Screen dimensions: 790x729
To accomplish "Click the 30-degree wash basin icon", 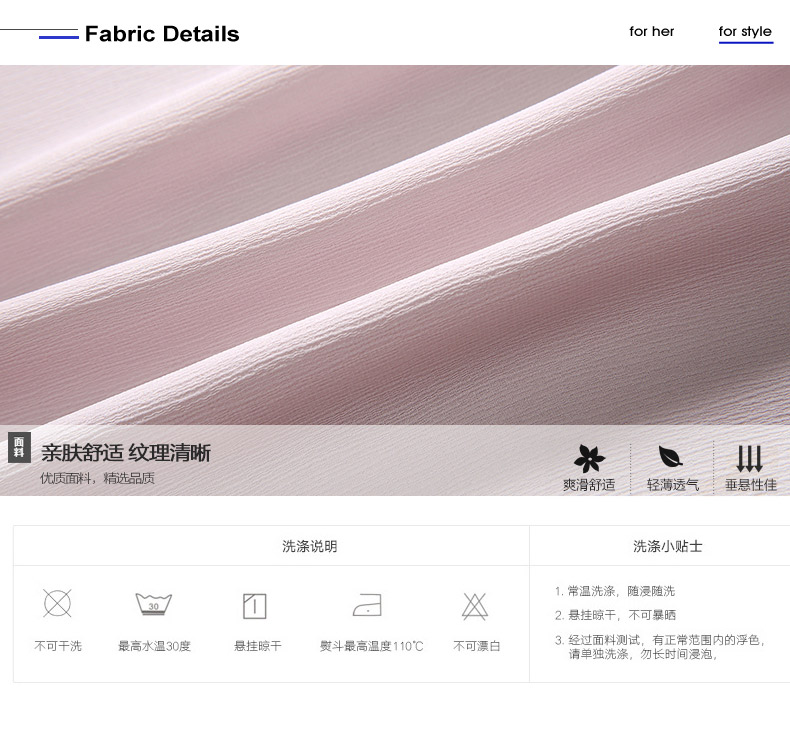I will (154, 604).
